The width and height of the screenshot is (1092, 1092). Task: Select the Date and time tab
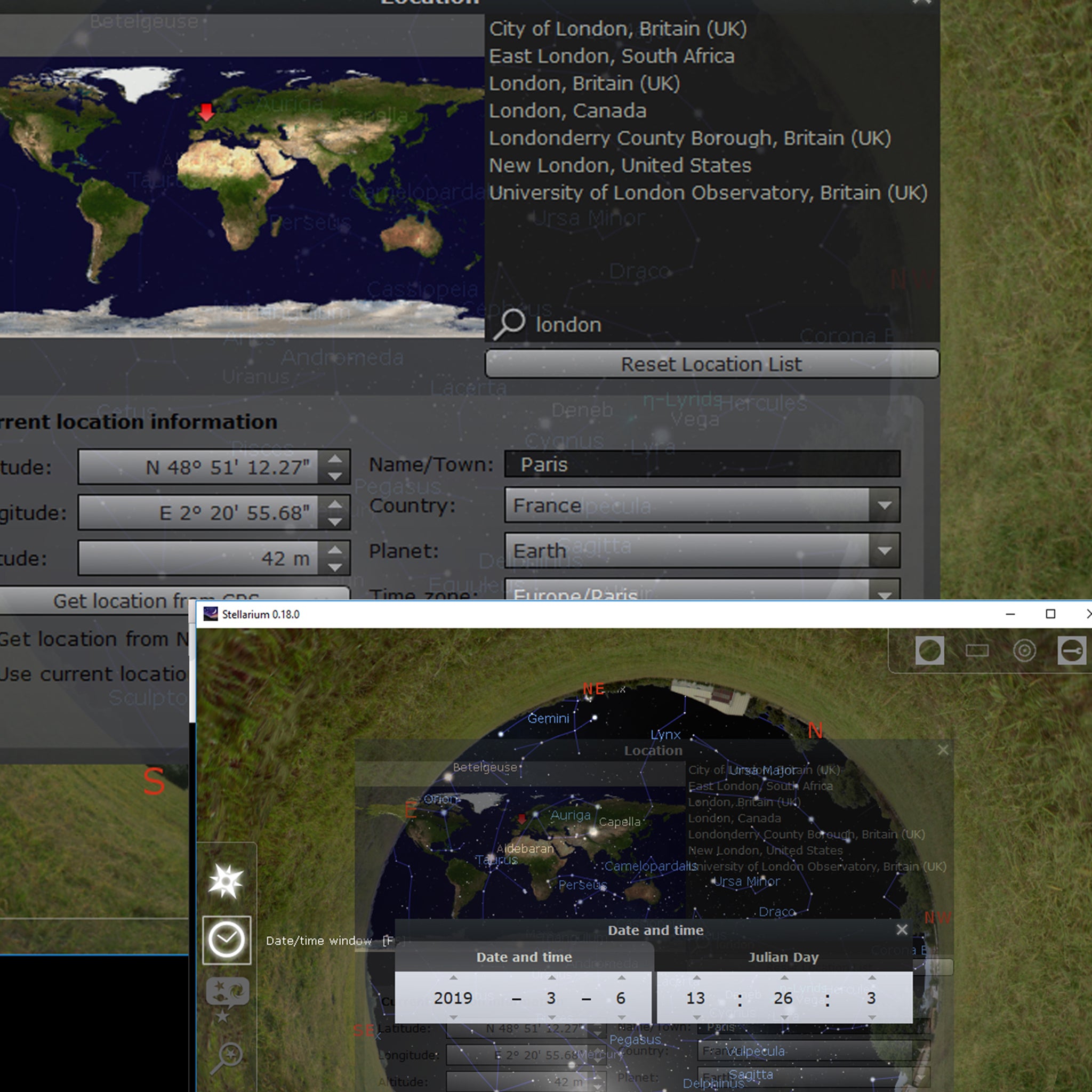pos(524,957)
